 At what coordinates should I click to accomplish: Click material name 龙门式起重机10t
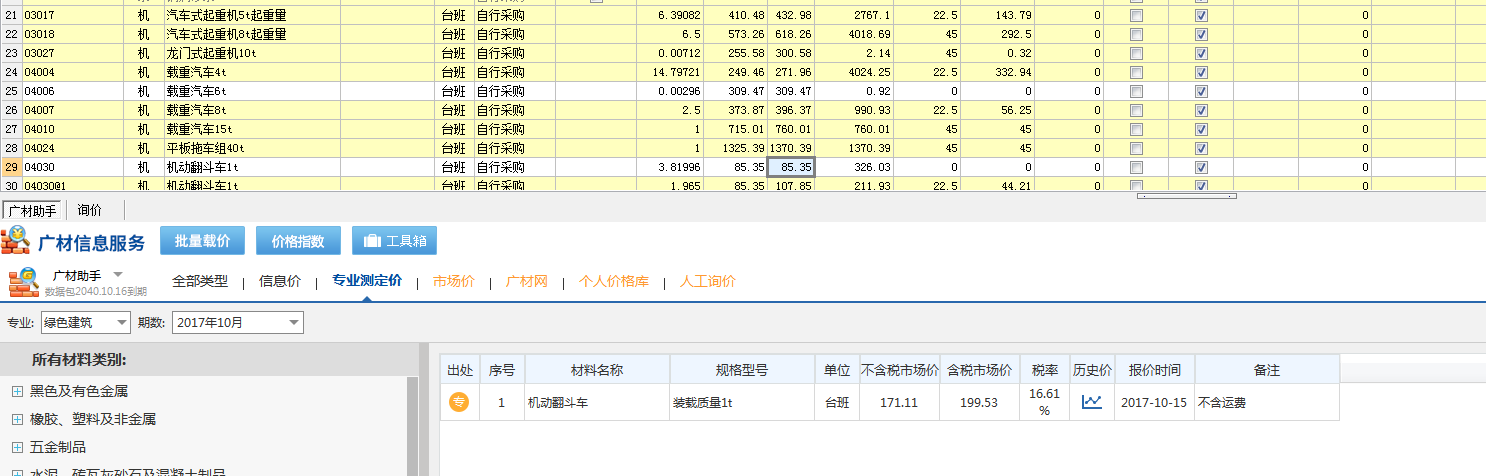pos(211,53)
